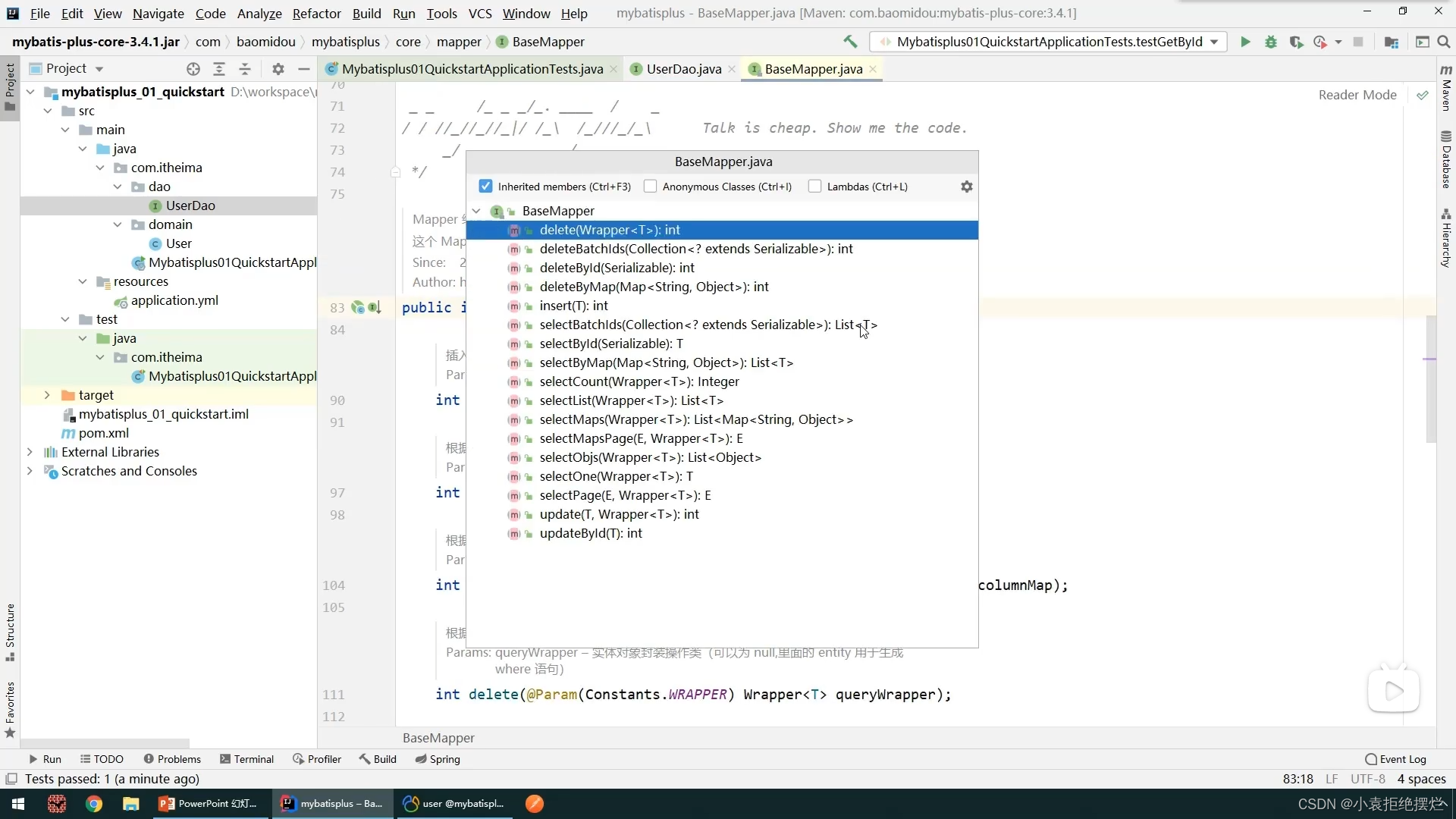Open the Terminal tool window
The image size is (1456, 819).
click(246, 759)
